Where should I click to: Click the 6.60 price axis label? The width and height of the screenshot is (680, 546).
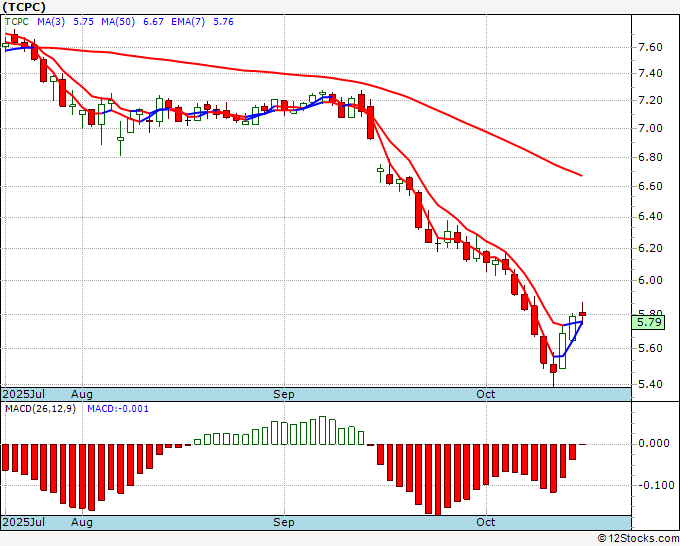coord(651,186)
